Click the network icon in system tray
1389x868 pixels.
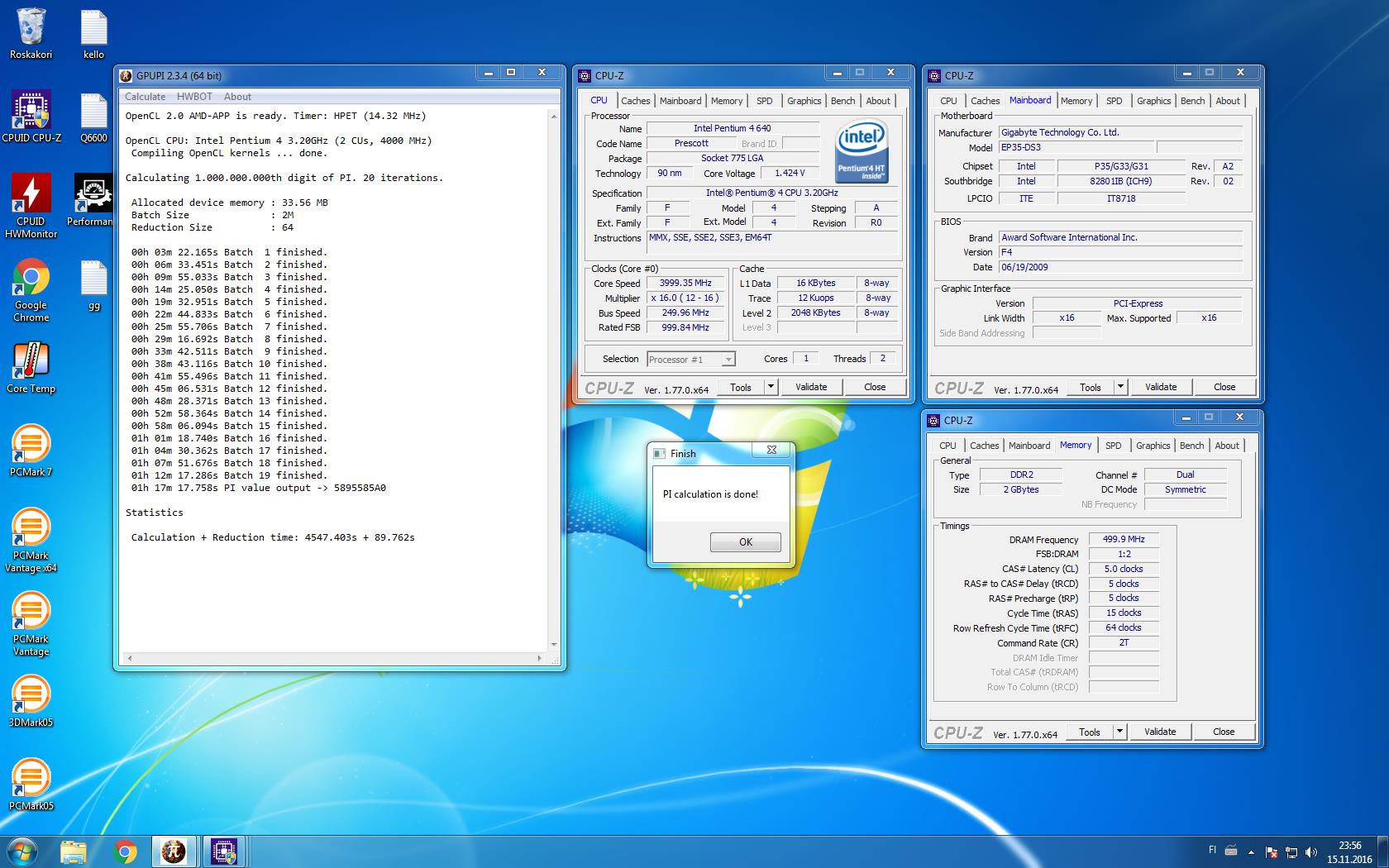tap(1291, 852)
